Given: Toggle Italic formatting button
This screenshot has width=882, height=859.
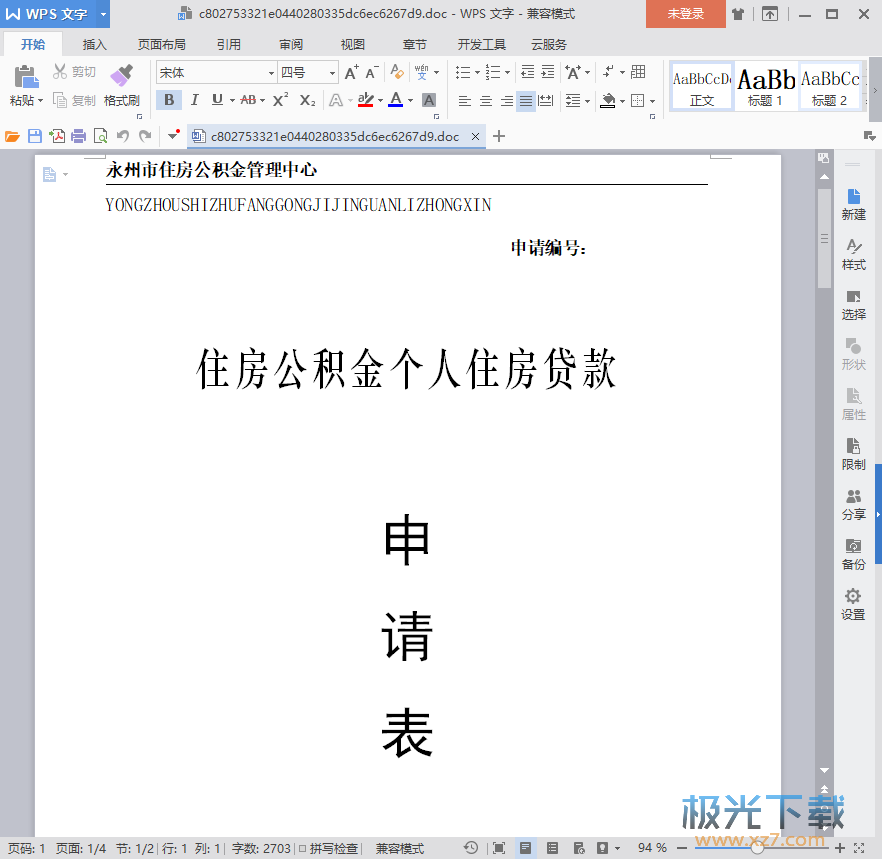Looking at the screenshot, I should pyautogui.click(x=193, y=100).
